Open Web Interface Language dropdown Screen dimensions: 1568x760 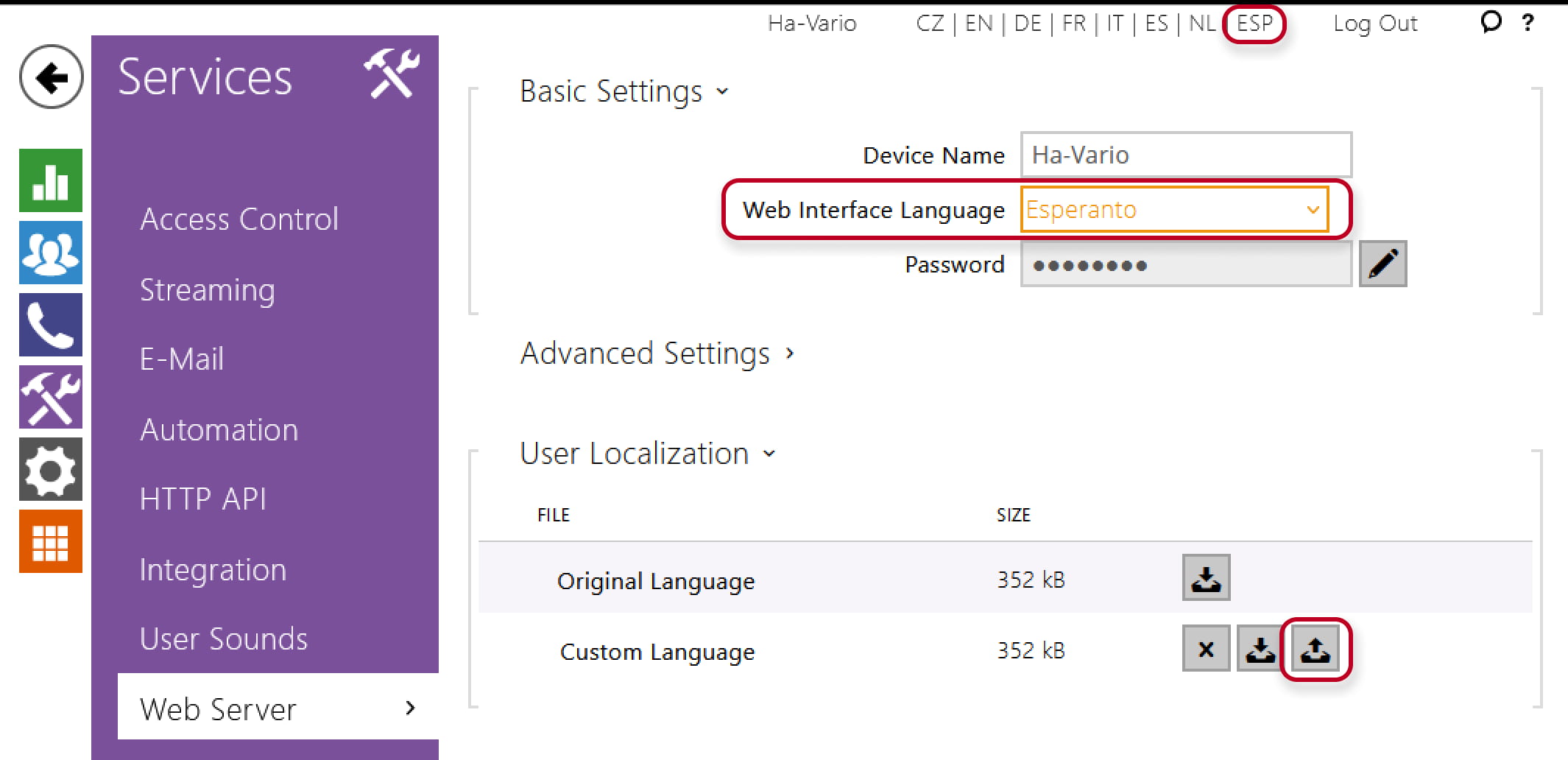[x=1174, y=210]
